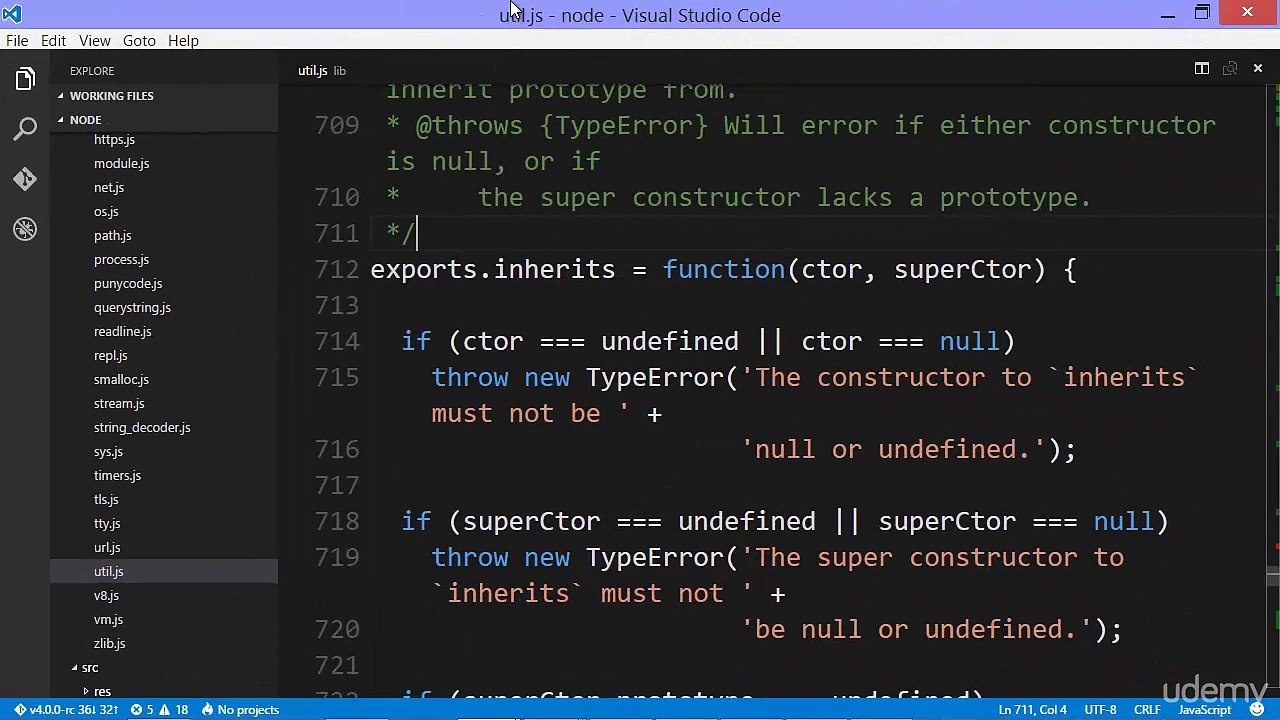Open querystring.js in the explorer
The width and height of the screenshot is (1280, 720).
coord(132,308)
